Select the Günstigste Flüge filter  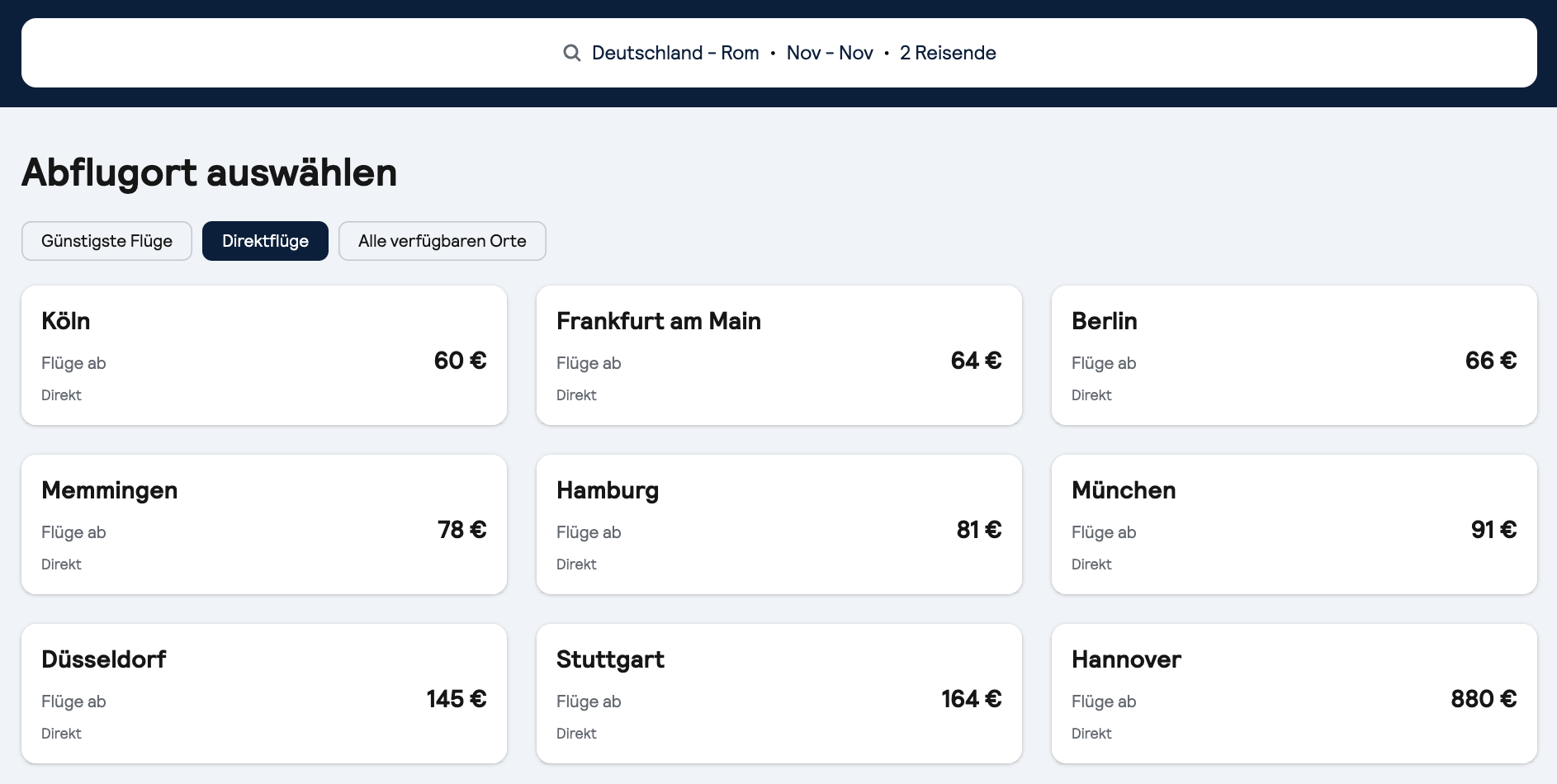[x=106, y=241]
